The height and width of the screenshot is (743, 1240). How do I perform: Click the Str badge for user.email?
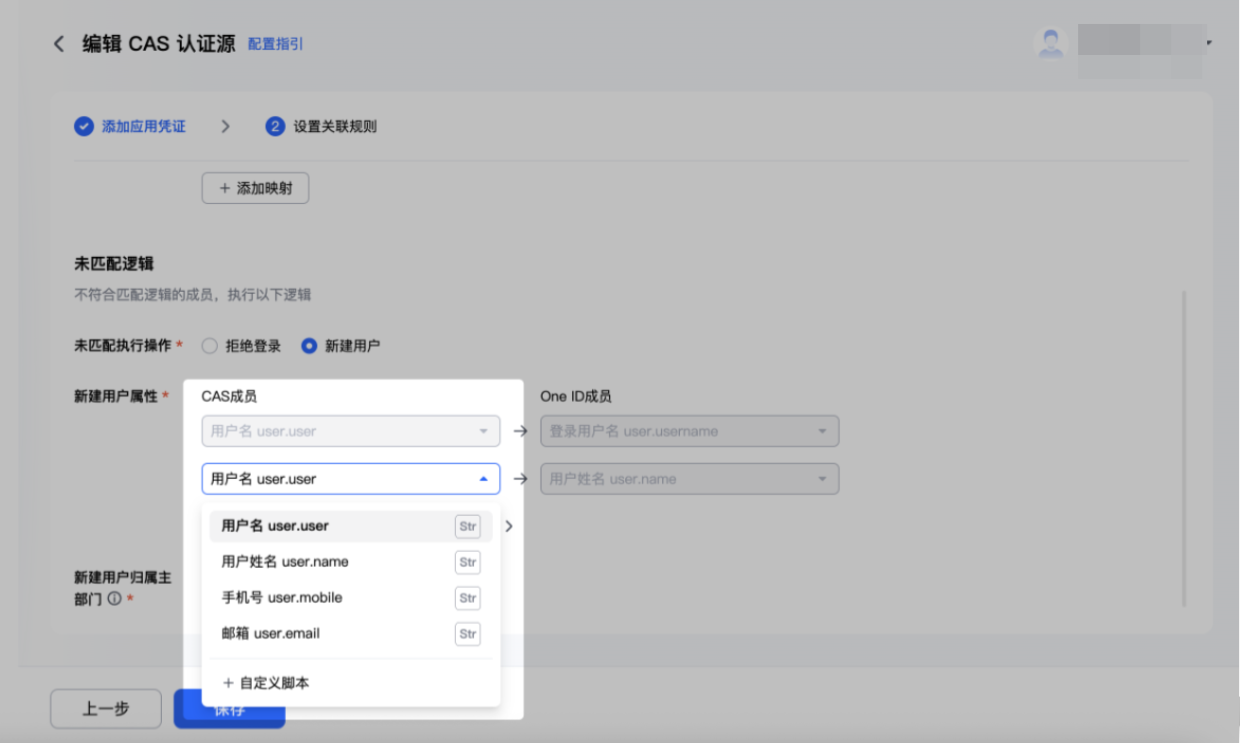pos(467,634)
